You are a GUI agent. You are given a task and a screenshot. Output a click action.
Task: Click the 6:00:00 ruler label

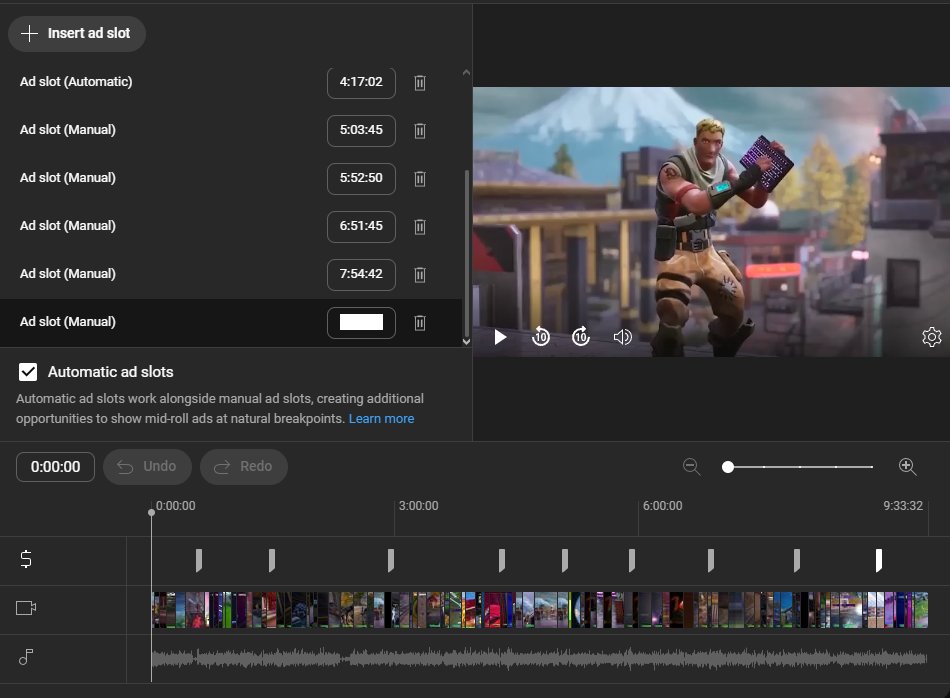(x=662, y=506)
